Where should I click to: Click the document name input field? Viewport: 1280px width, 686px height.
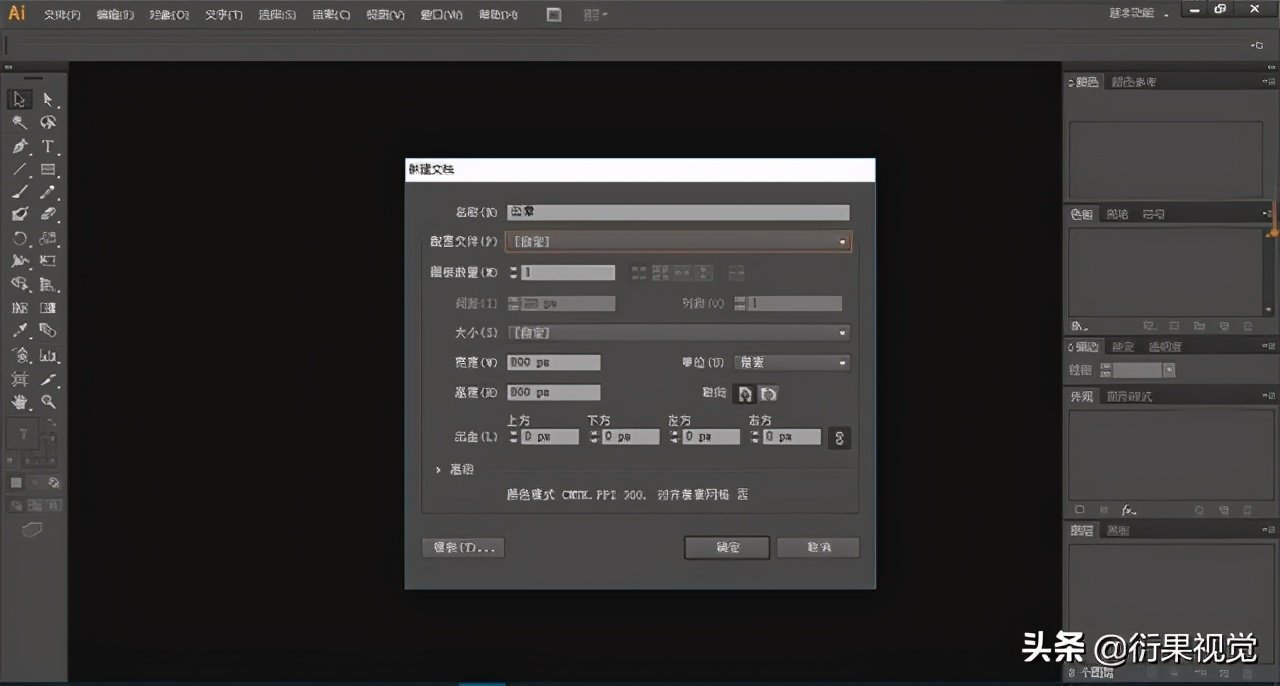pos(678,212)
